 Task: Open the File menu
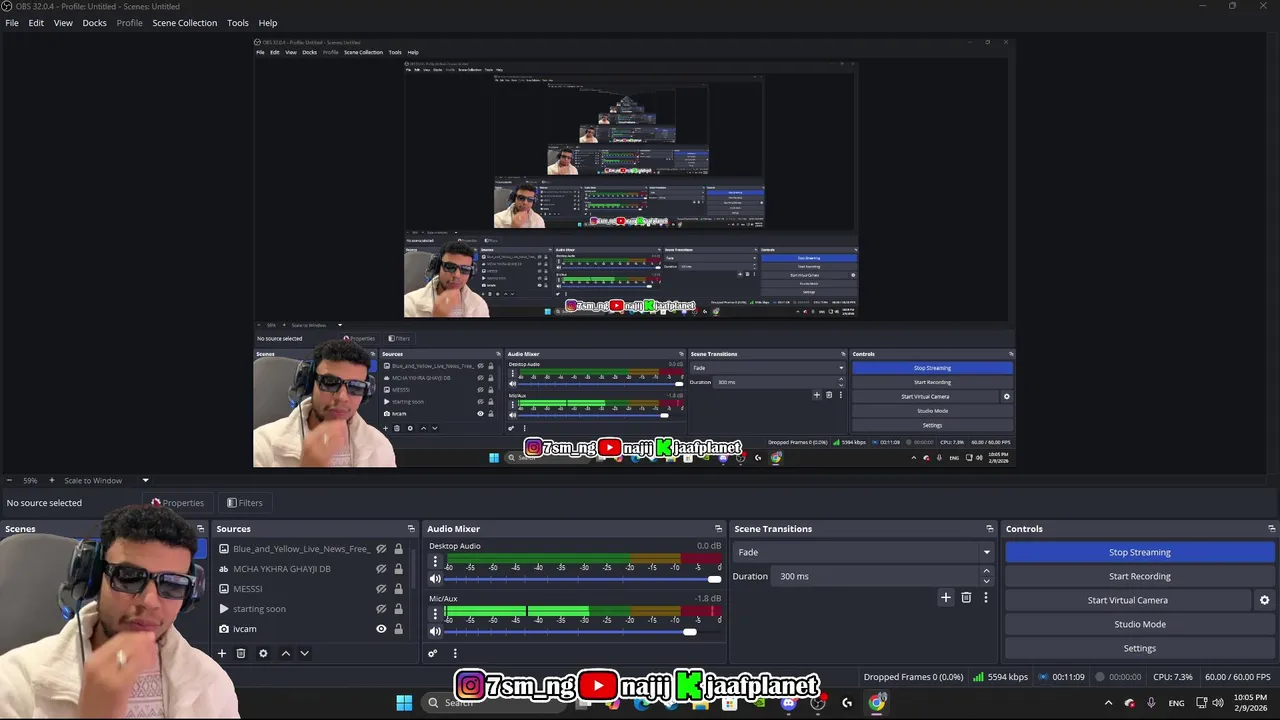coord(12,23)
